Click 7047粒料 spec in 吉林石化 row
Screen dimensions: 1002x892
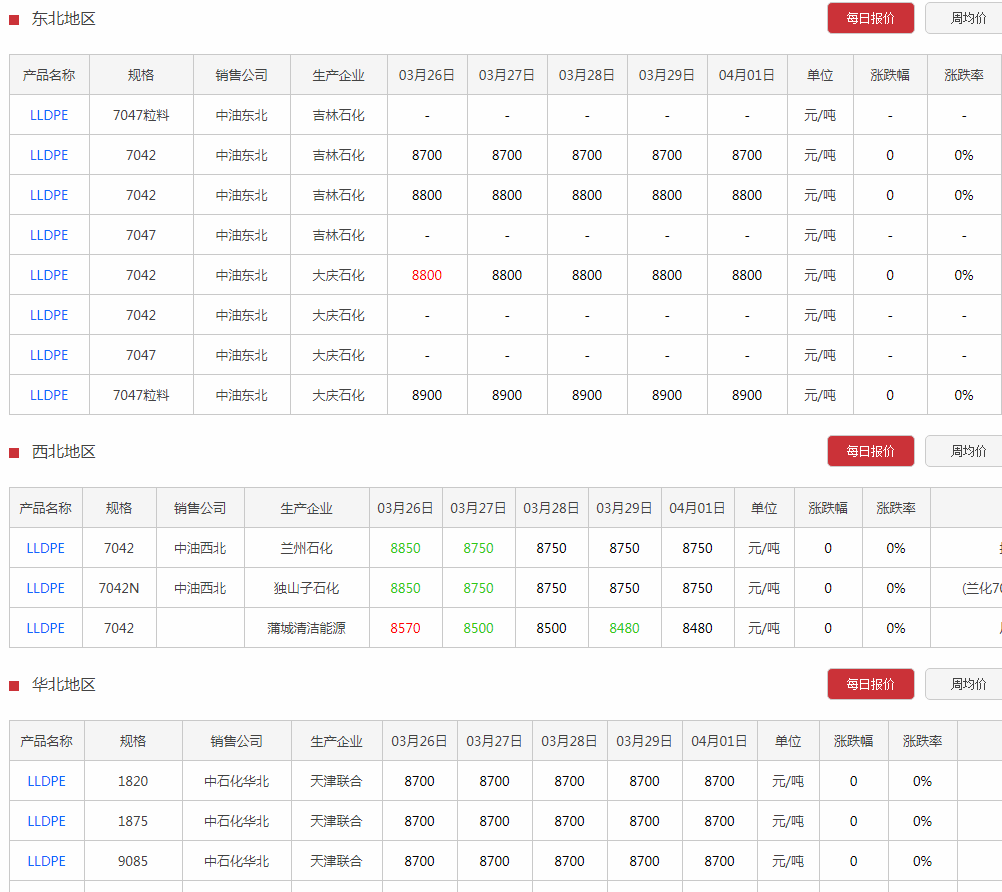coord(141,115)
